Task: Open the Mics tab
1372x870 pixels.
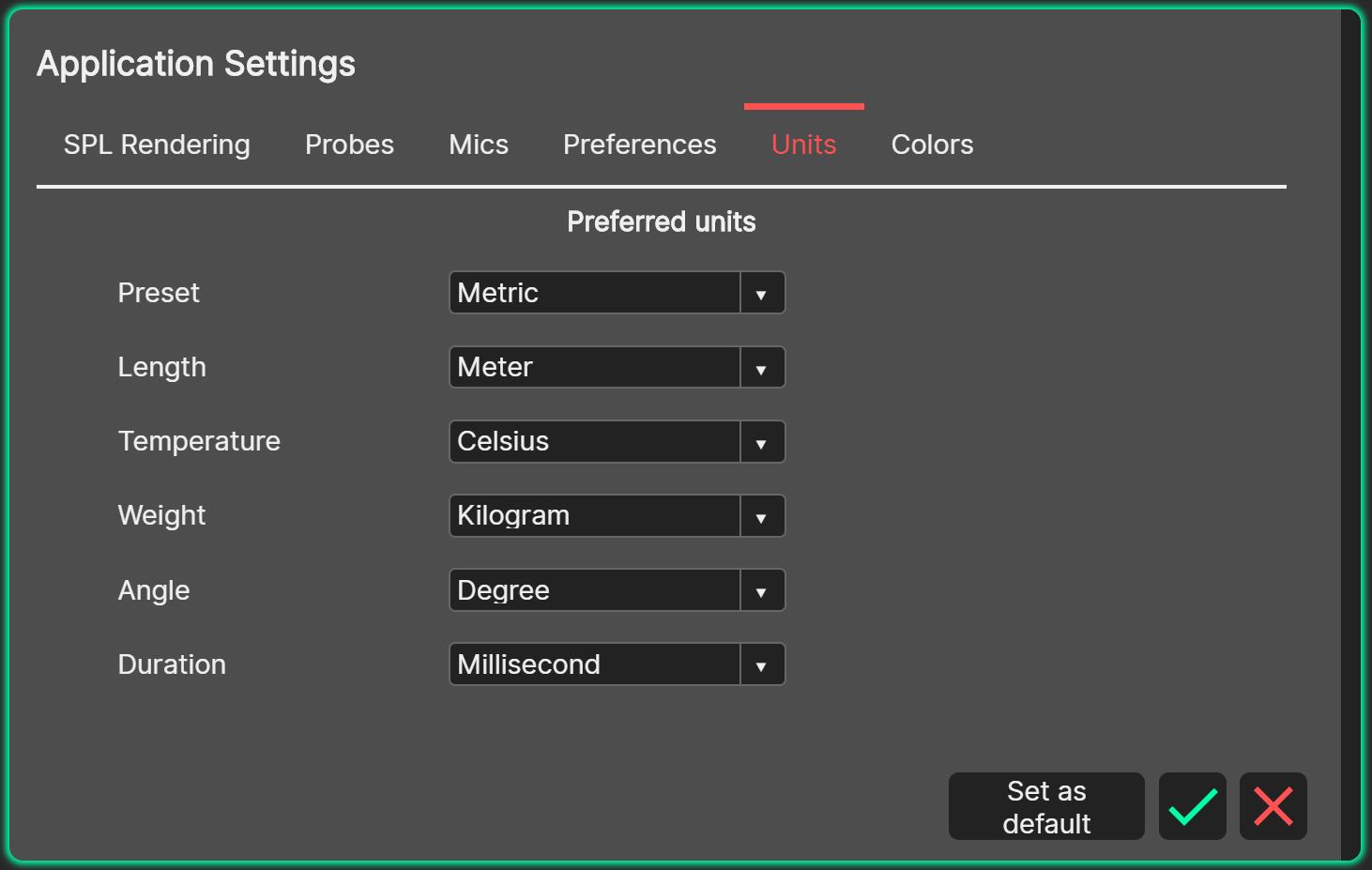Action: click(478, 145)
